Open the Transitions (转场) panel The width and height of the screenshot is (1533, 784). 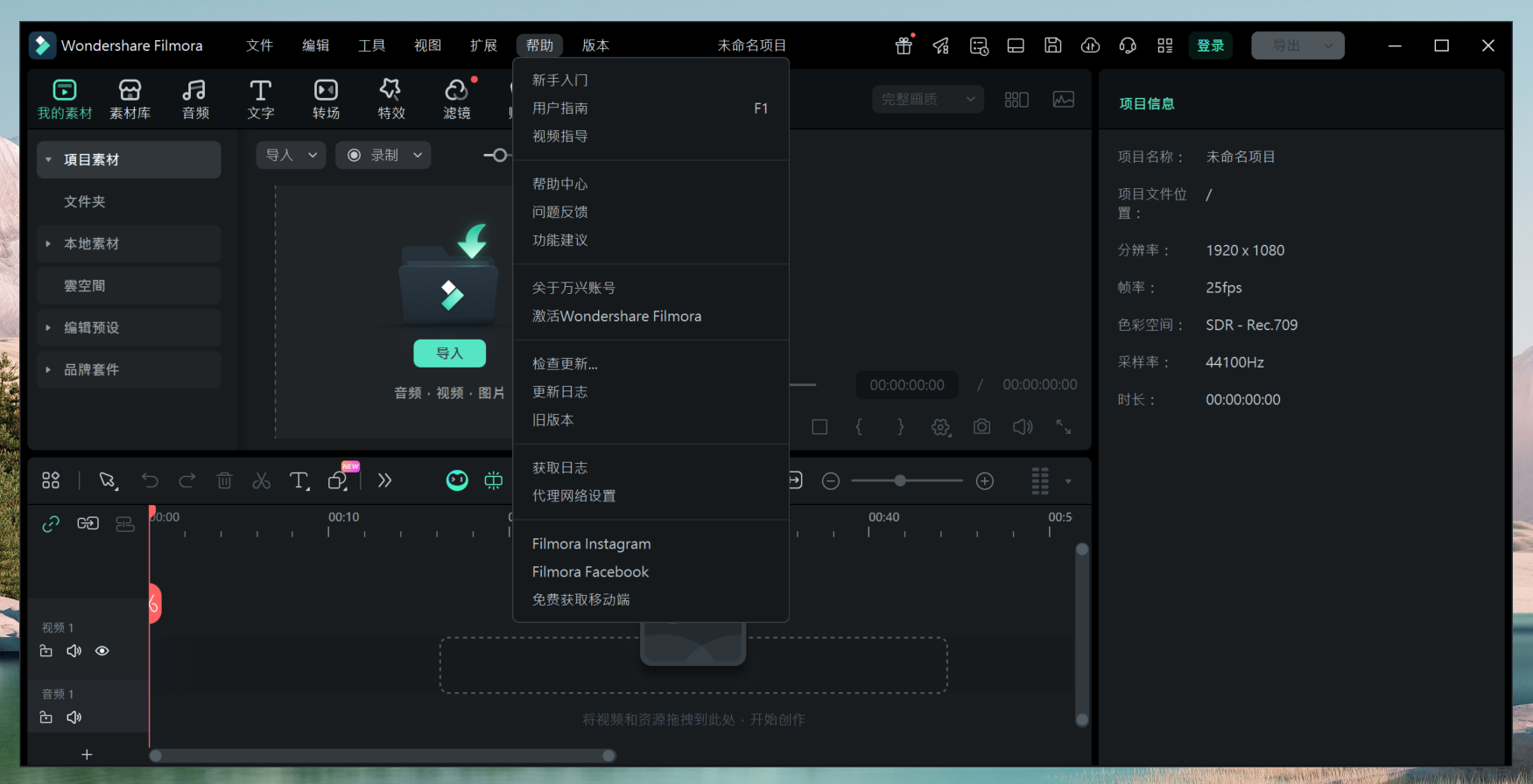[x=326, y=99]
